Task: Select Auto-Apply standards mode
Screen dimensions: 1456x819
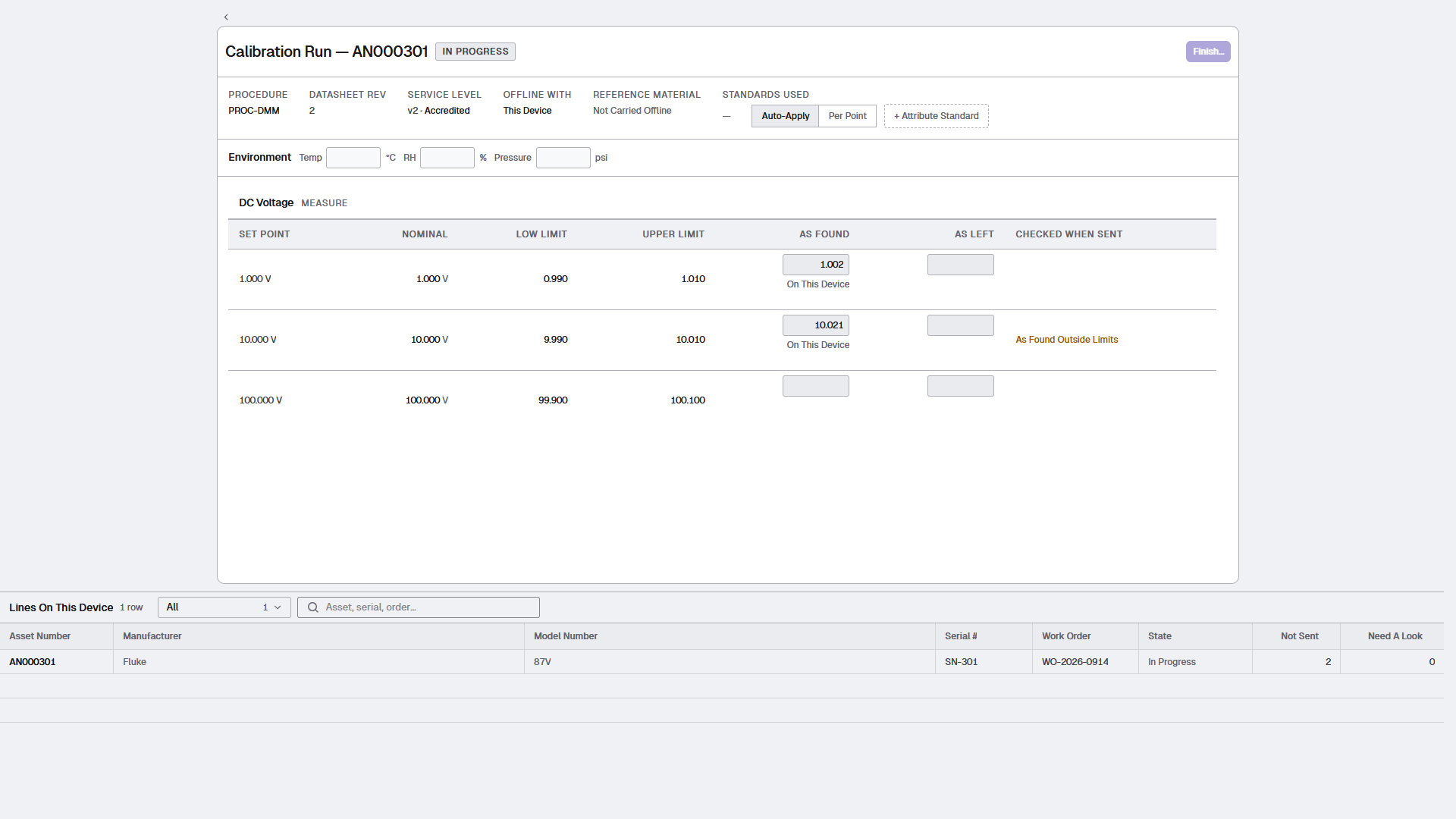Action: point(785,116)
